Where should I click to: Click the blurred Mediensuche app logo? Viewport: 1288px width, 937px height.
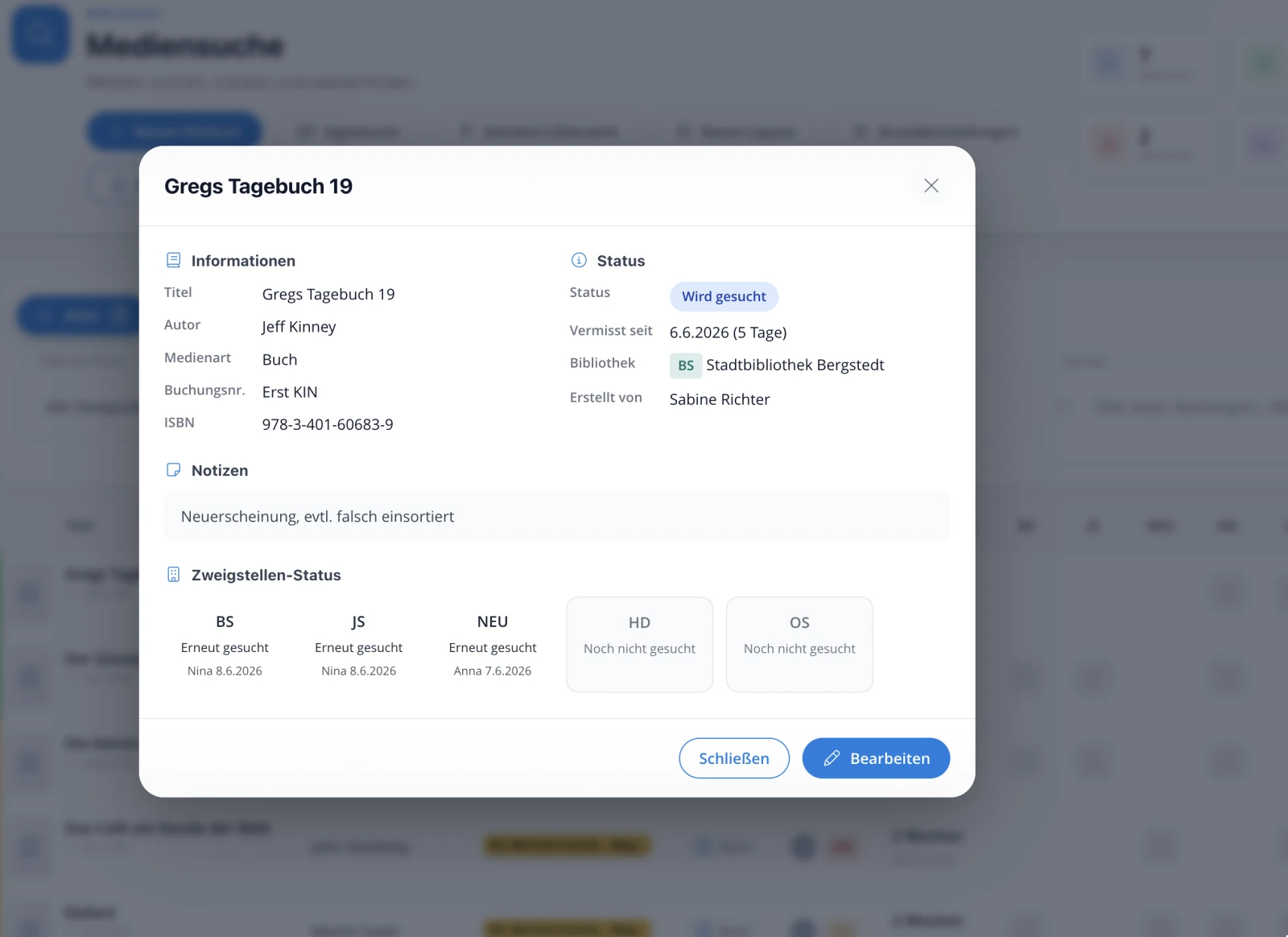(x=40, y=35)
